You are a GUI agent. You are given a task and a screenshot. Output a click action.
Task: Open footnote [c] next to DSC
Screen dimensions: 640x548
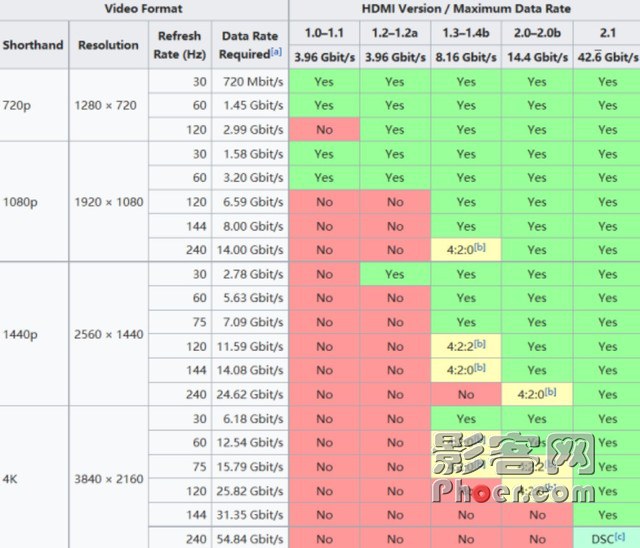coord(620,537)
